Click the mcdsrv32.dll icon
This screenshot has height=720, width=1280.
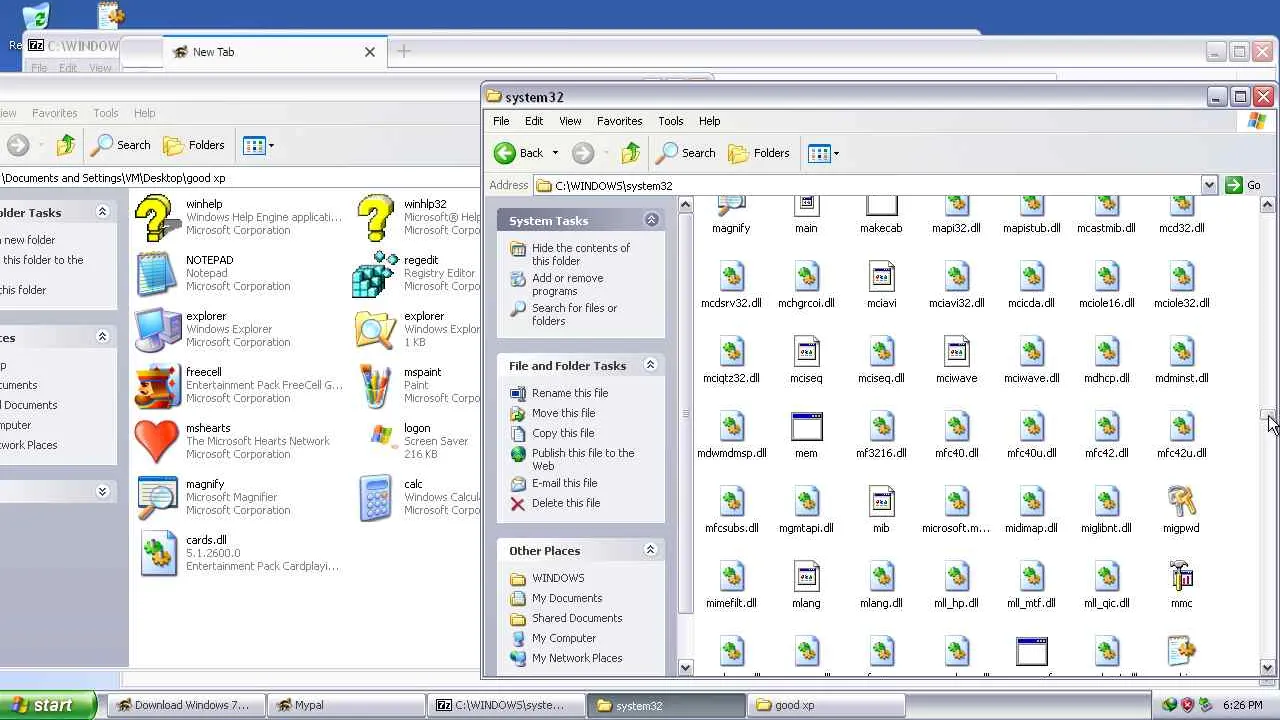(731, 276)
